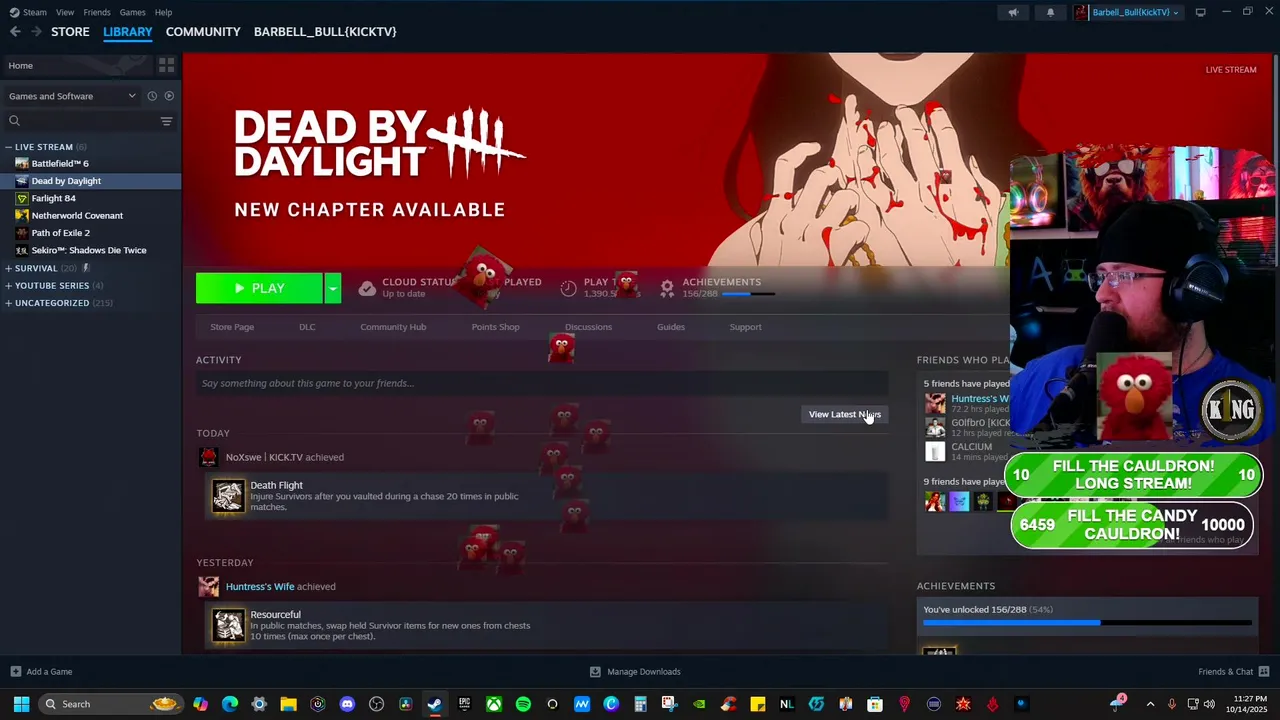
Task: Enter Big Picture mode monitor icon
Action: 1200,12
